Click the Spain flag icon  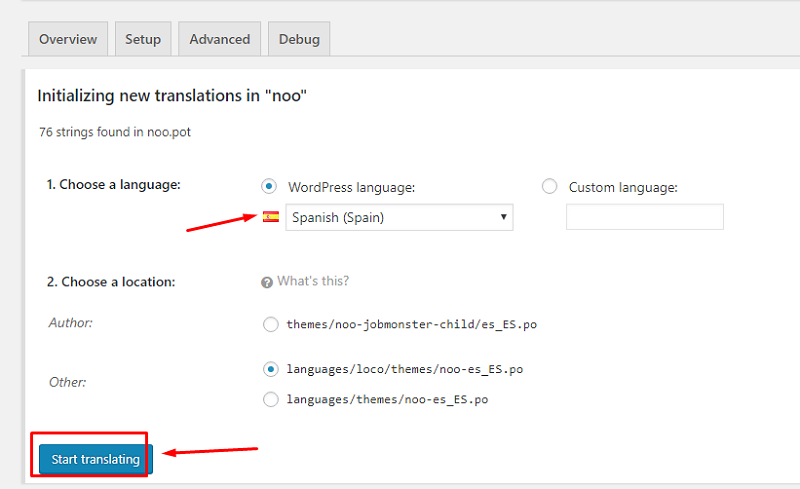point(271,217)
